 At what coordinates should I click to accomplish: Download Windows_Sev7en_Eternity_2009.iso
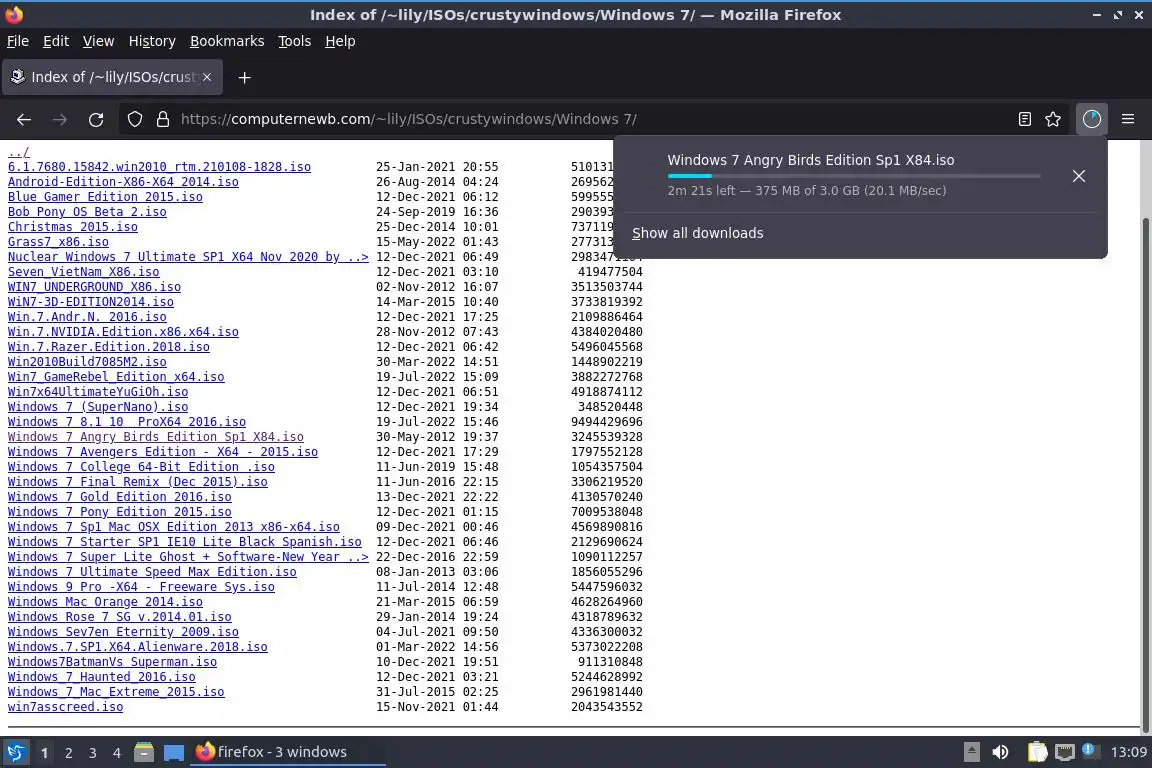point(123,631)
